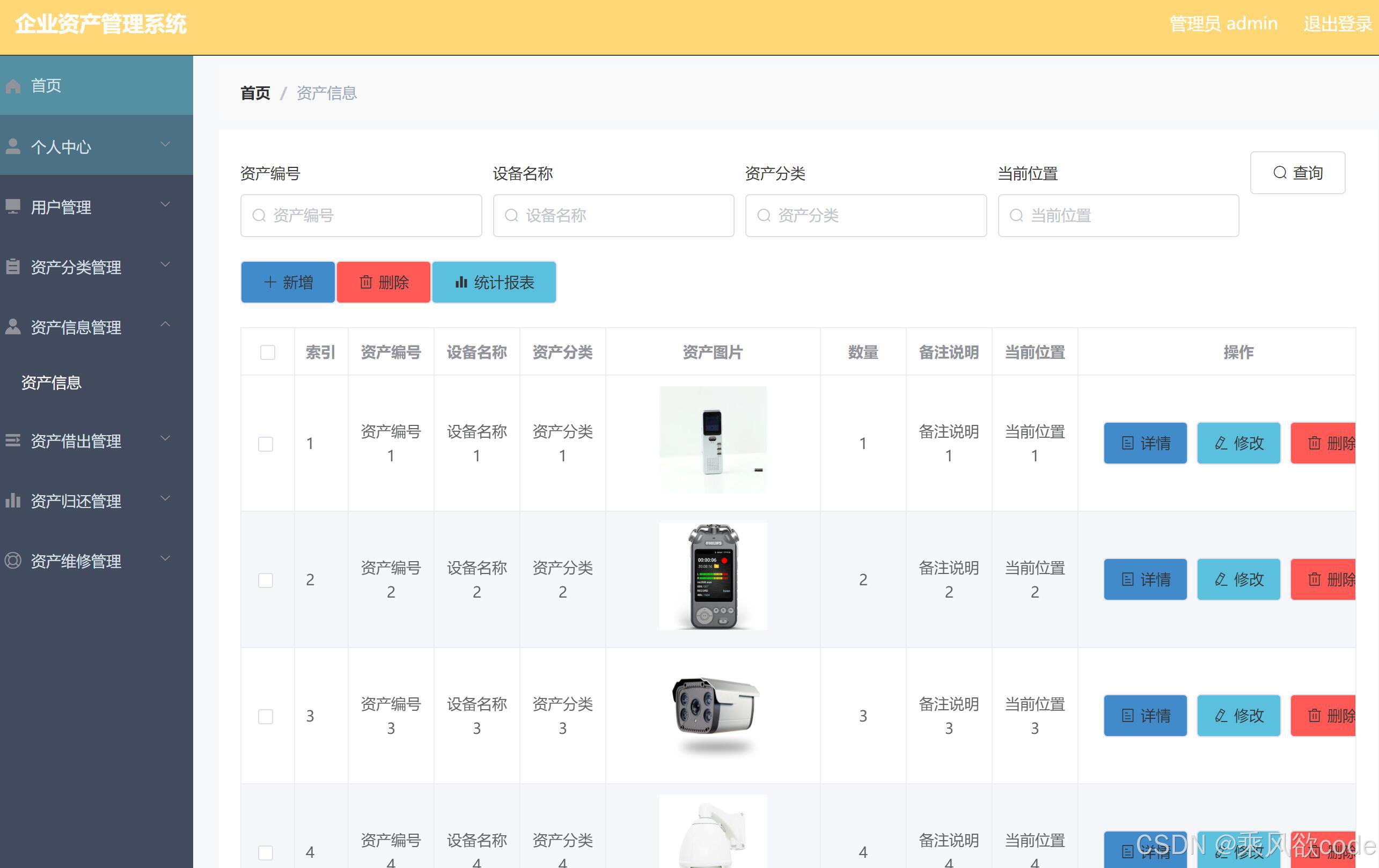The image size is (1379, 868).
Task: Toggle the select-all checkbox in table header
Action: click(x=267, y=352)
